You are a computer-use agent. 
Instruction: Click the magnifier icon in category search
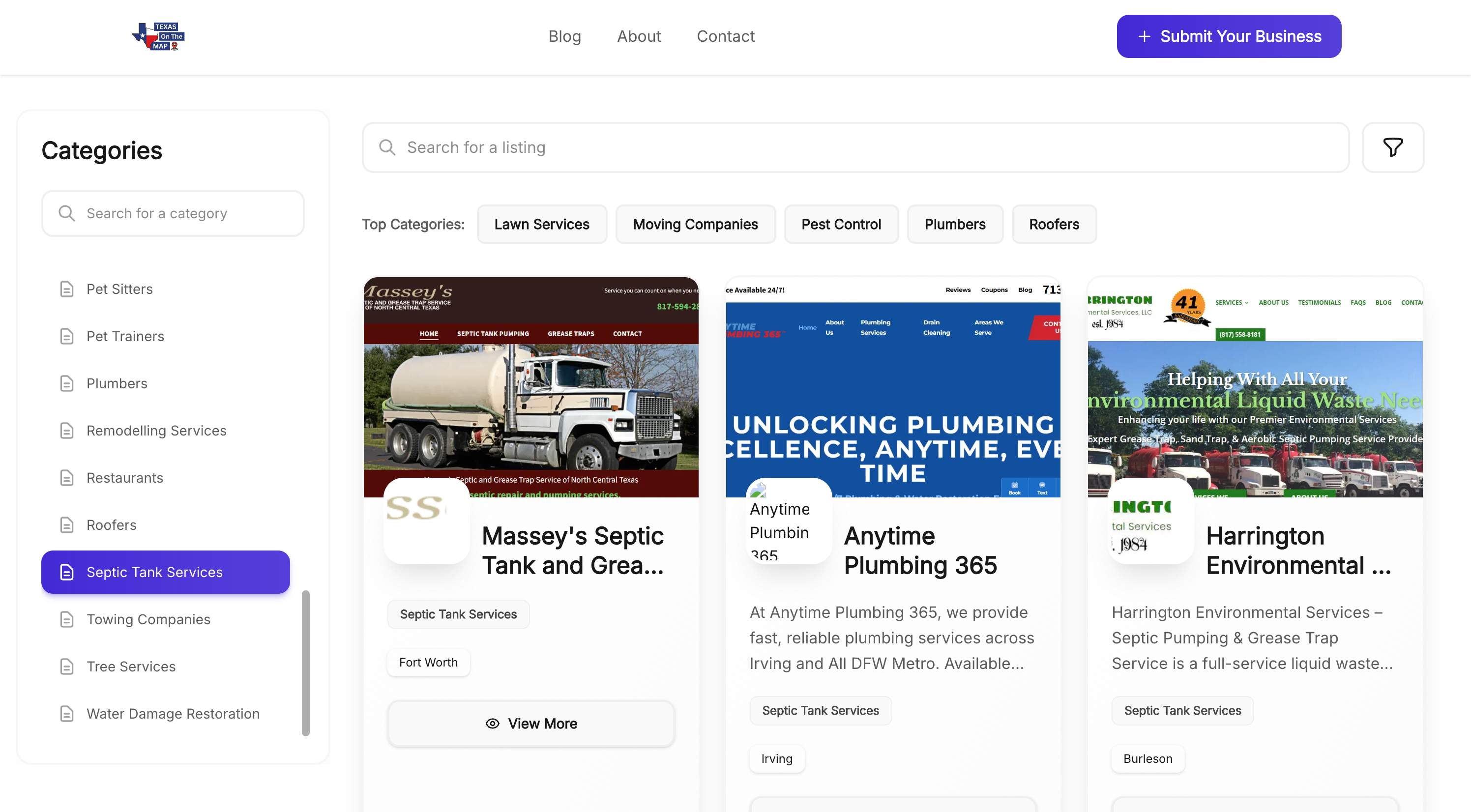click(67, 213)
